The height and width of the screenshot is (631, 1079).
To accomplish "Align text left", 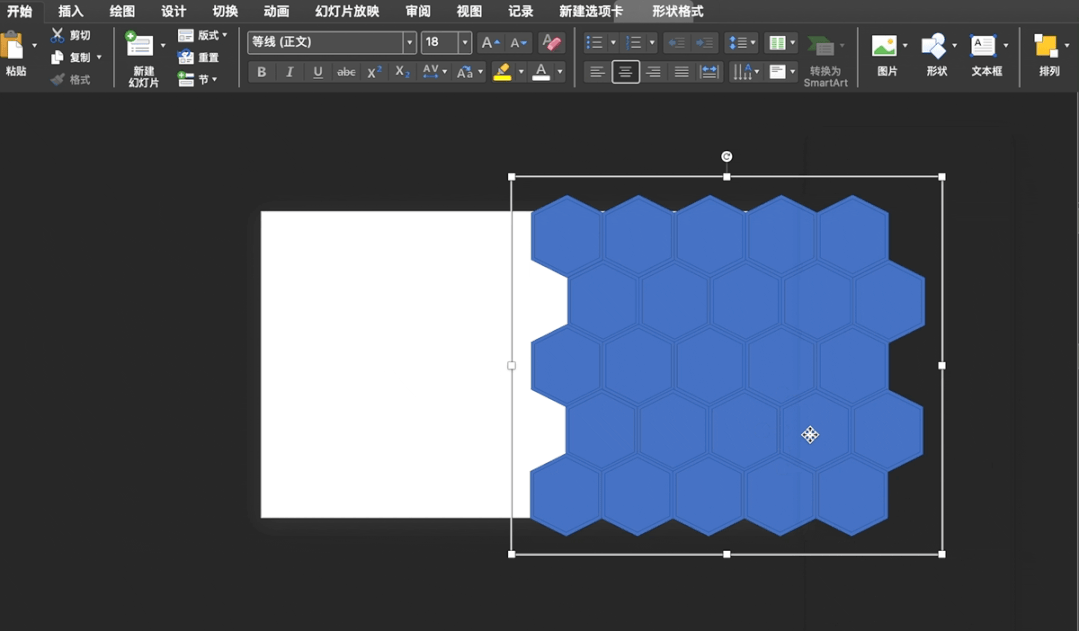I will [x=597, y=72].
